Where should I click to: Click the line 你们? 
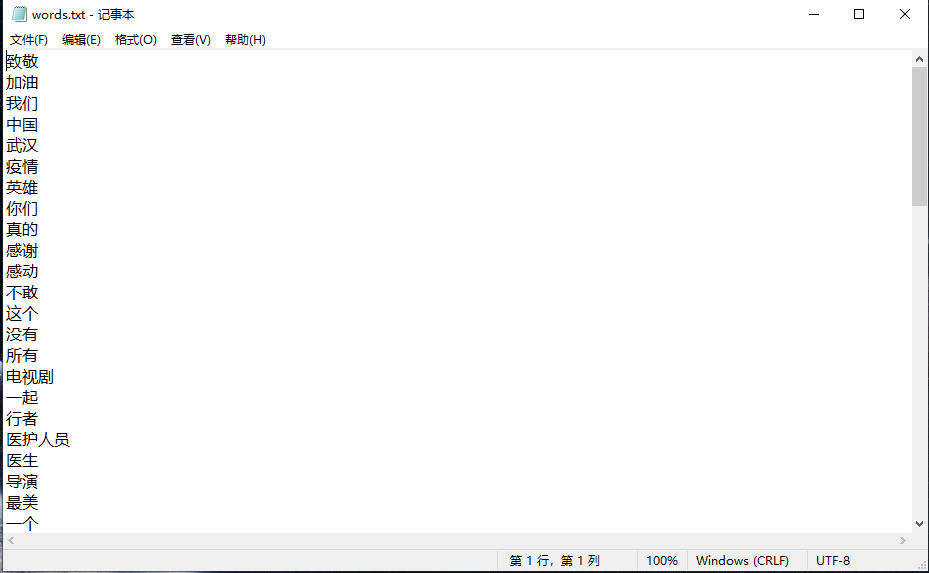[22, 209]
